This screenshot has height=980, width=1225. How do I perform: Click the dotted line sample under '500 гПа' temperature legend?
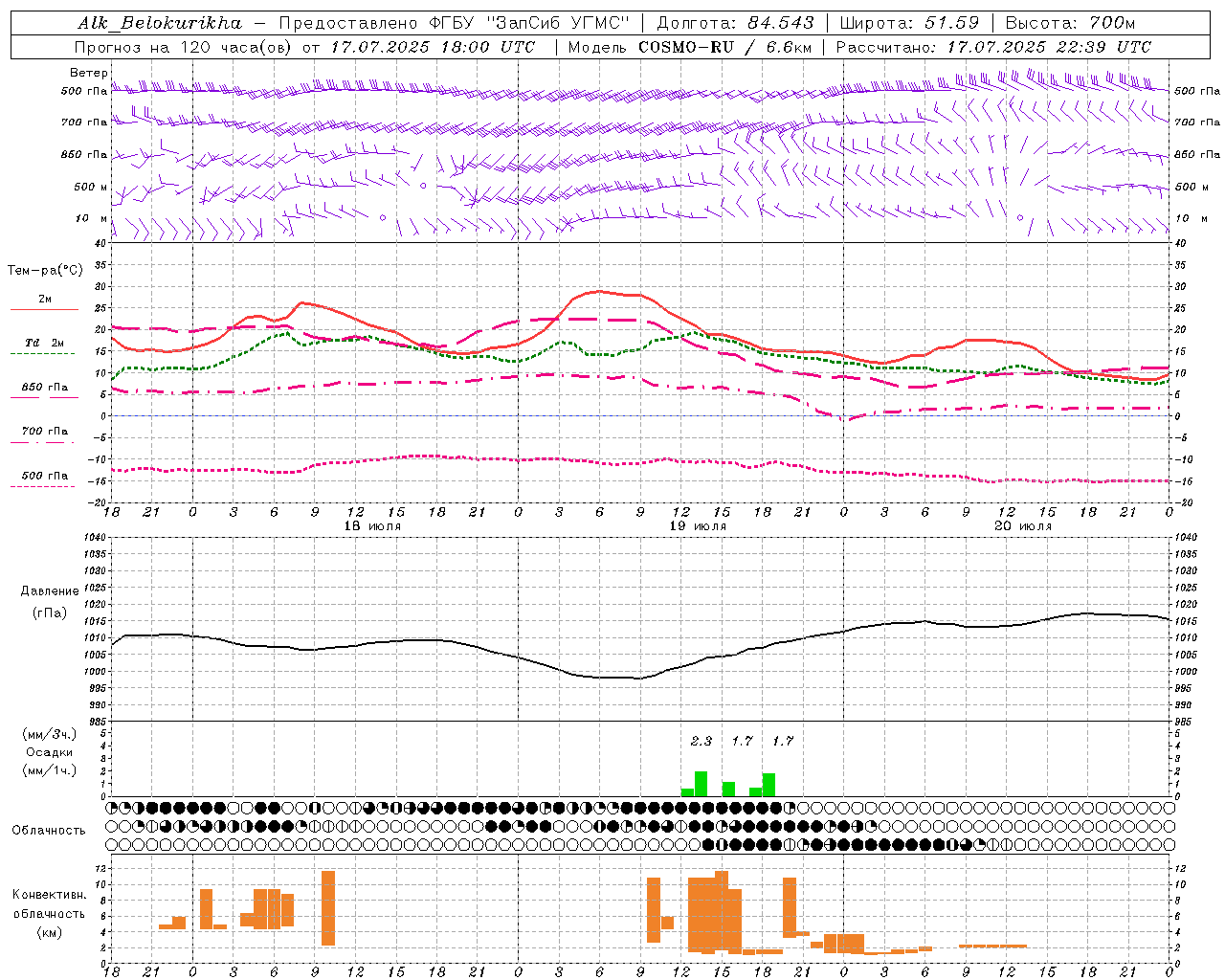(x=43, y=487)
